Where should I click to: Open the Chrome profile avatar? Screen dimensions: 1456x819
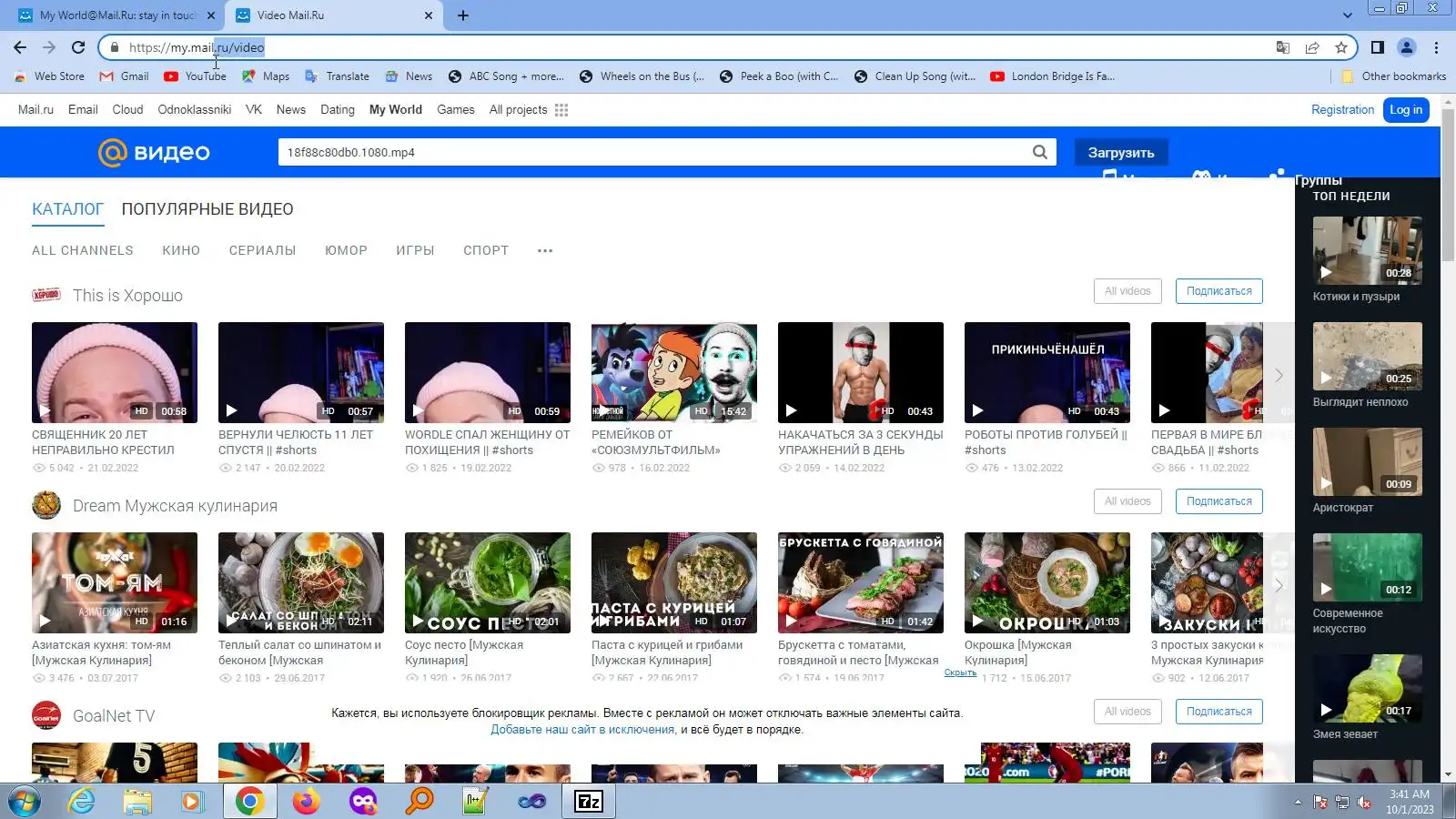click(x=1407, y=47)
